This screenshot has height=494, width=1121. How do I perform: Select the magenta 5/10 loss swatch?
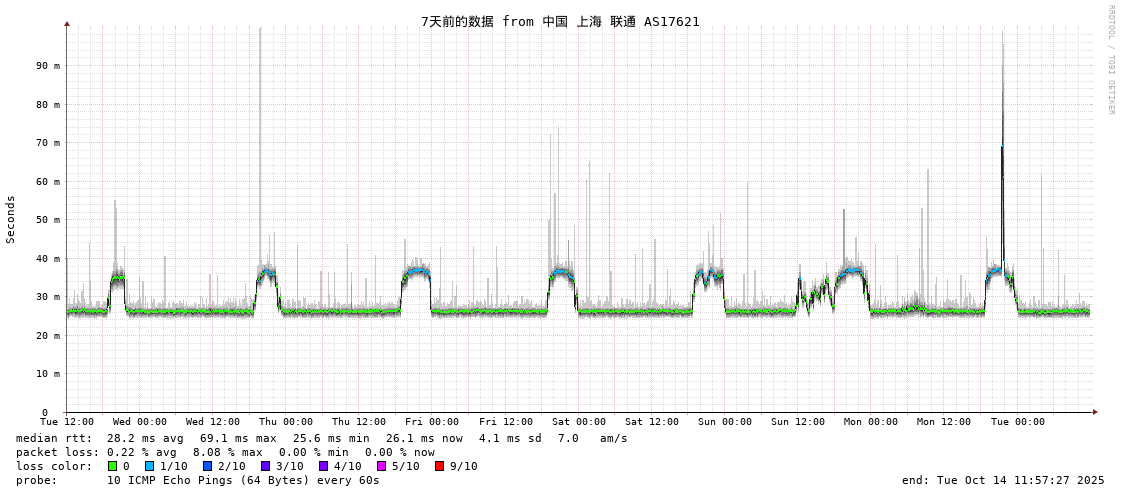point(381,466)
